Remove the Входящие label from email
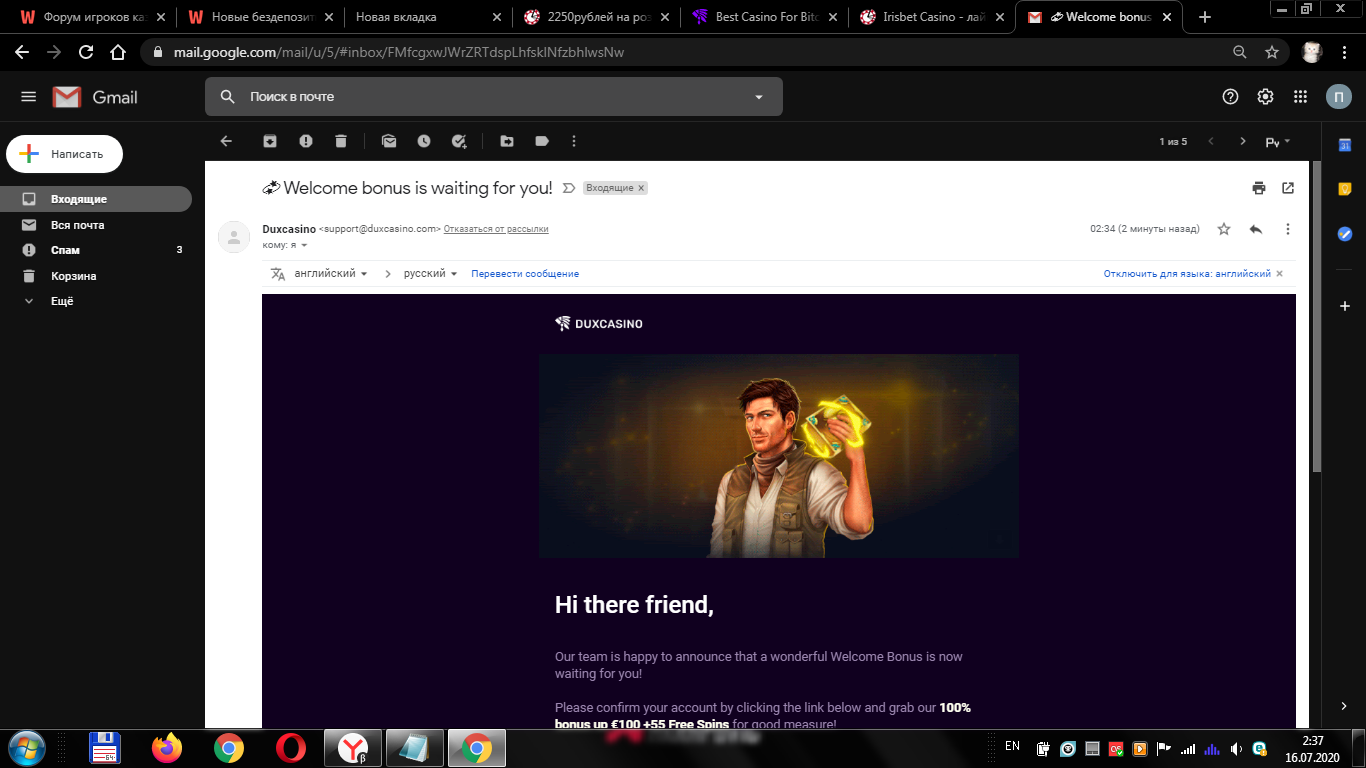This screenshot has width=1366, height=768. 642,188
